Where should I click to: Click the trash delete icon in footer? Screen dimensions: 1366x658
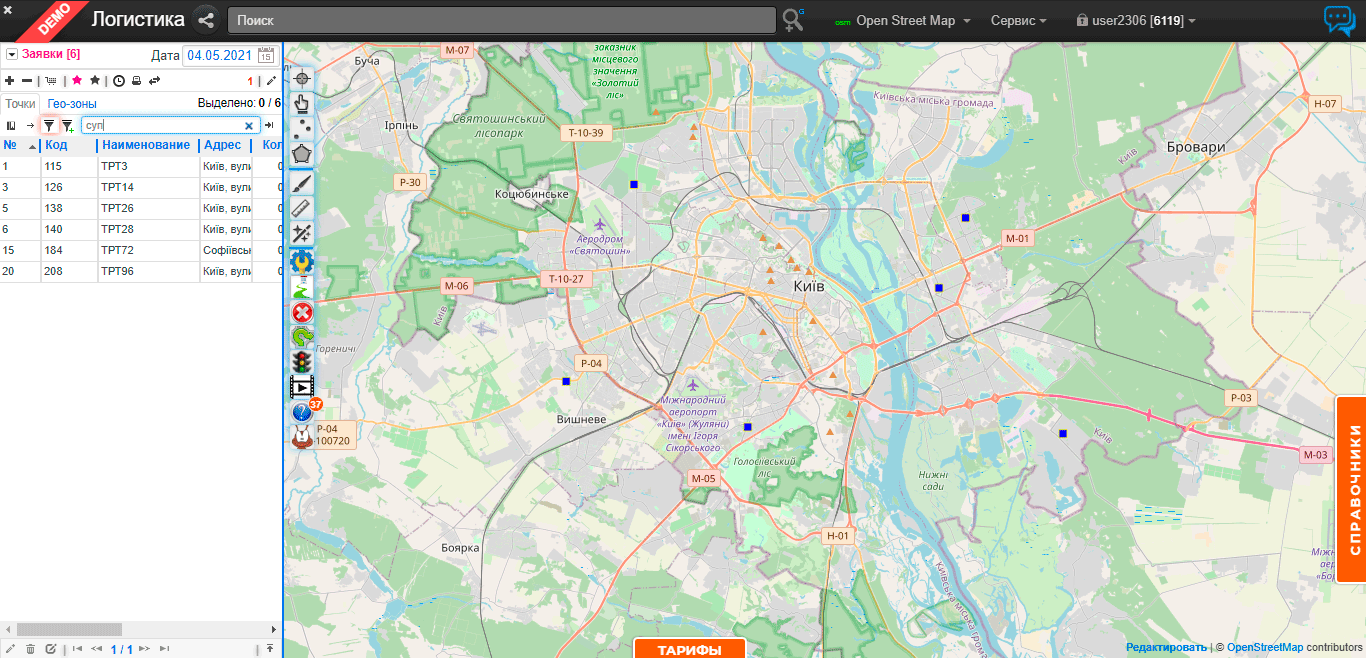30,649
